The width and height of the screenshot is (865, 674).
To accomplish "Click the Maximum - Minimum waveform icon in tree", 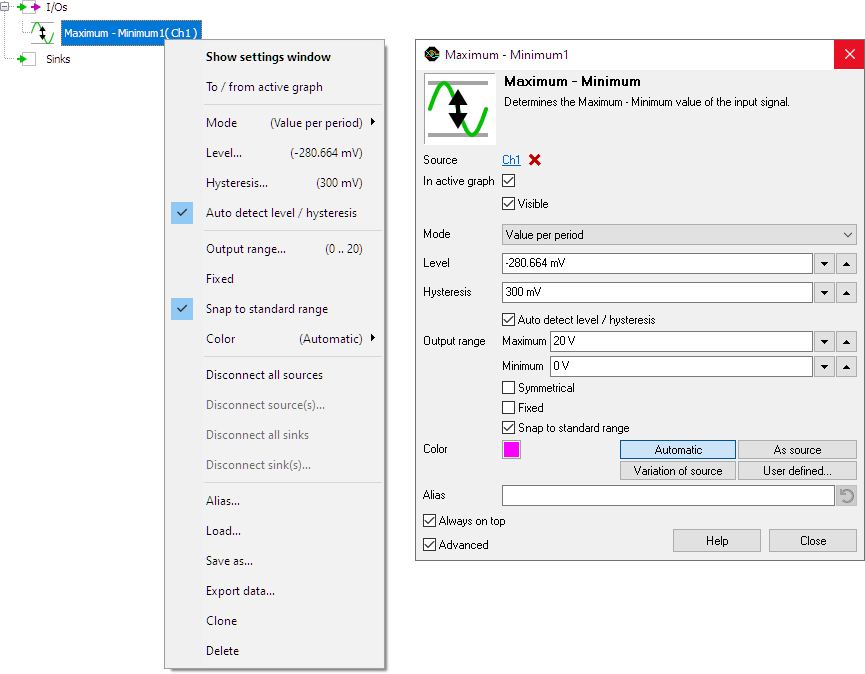I will pos(42,33).
